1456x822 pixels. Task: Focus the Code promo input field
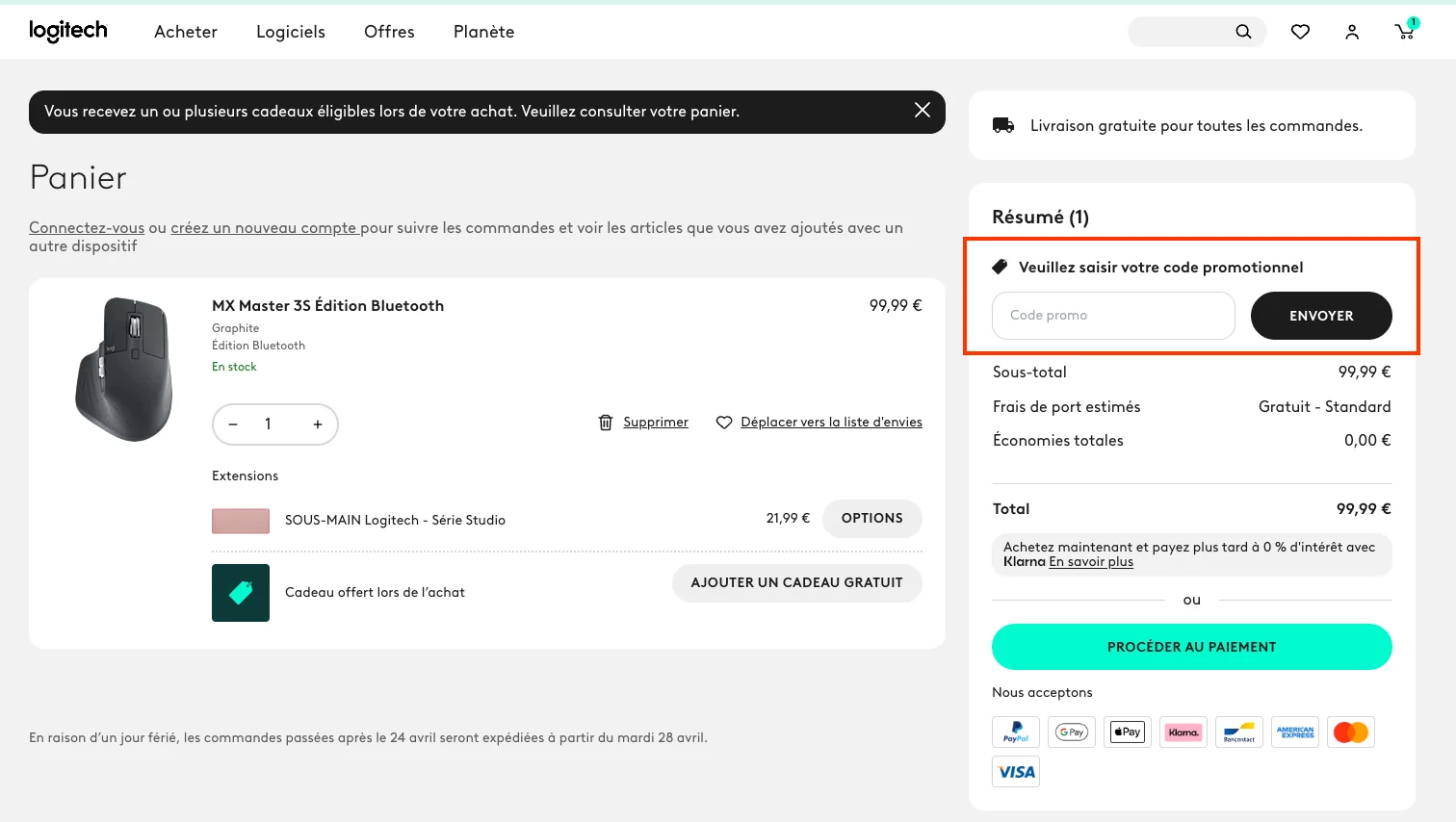pyautogui.click(x=1113, y=316)
